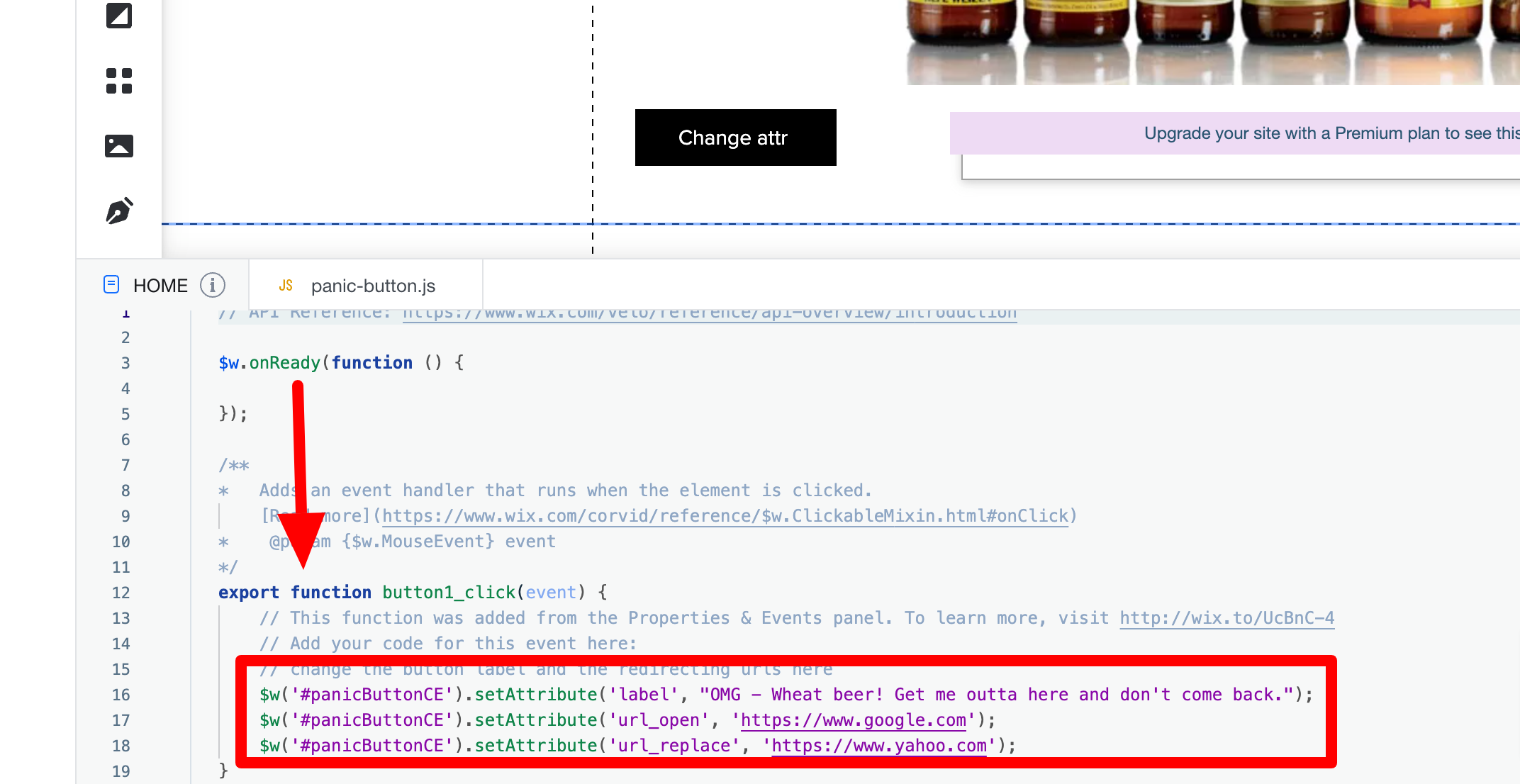Screen dimensions: 1520x784
Task: Click the Upgrade your site Premium banner
Action: coord(1234,133)
